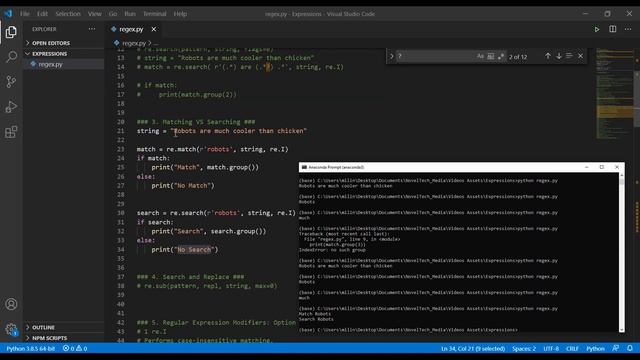Image resolution: width=640 pixels, height=360 pixels.
Task: Run Python file with play button
Action: [597, 29]
